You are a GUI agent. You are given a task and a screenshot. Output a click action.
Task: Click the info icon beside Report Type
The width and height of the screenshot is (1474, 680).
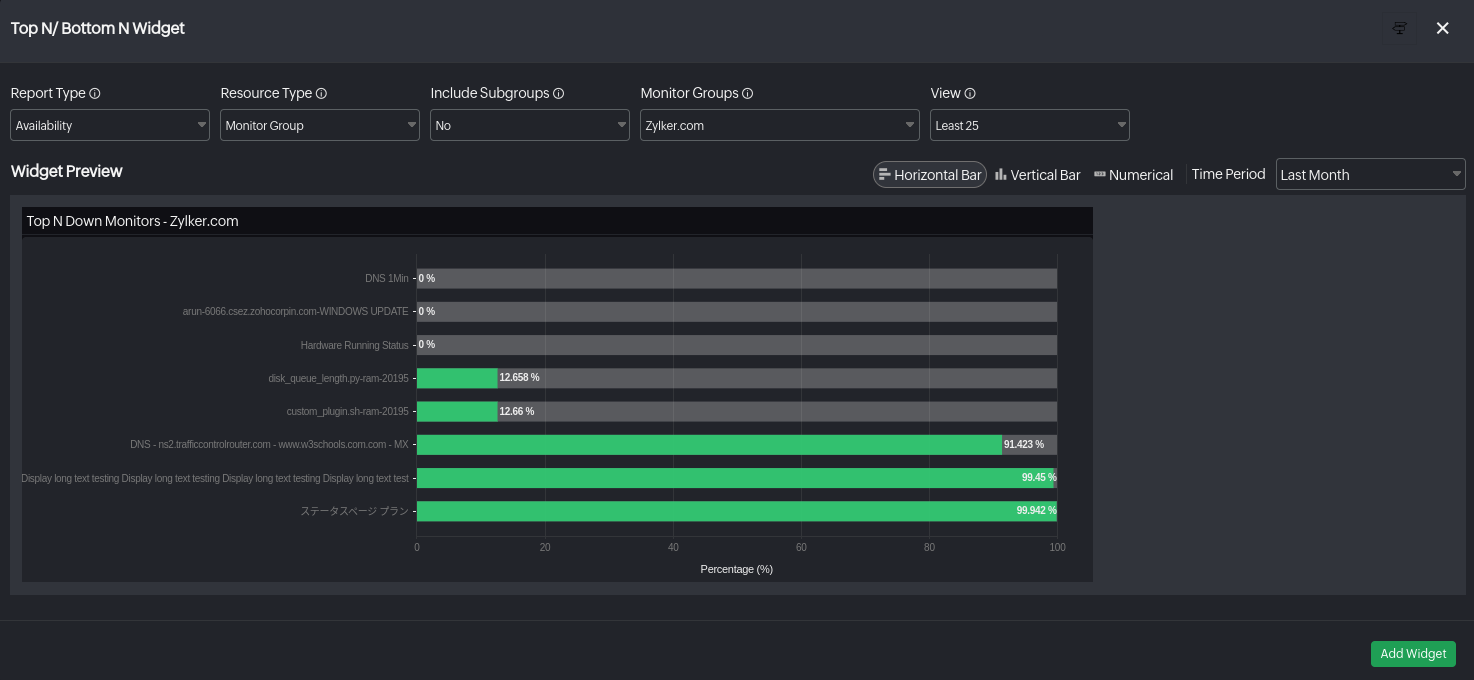click(x=95, y=94)
